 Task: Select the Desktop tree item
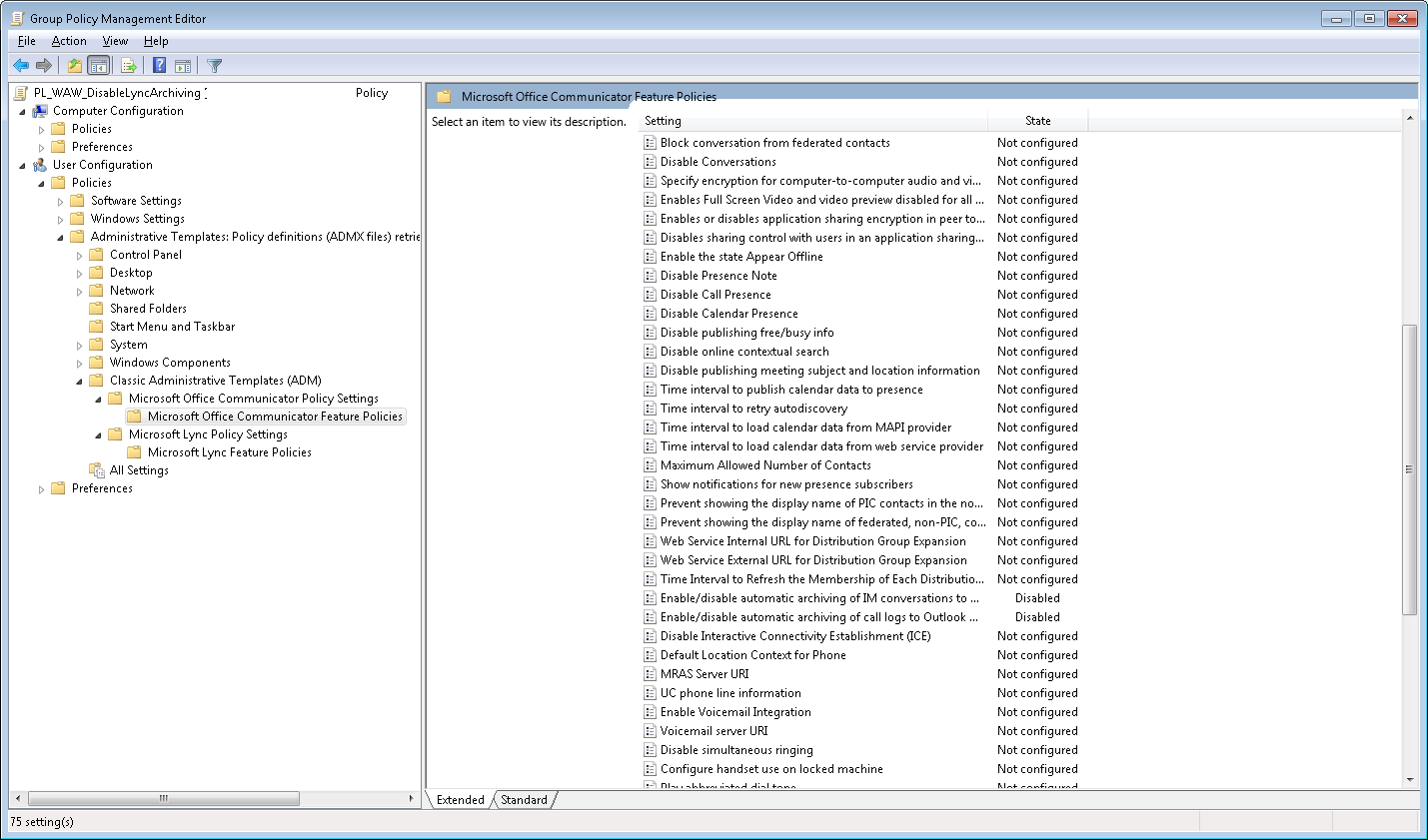[x=131, y=273]
